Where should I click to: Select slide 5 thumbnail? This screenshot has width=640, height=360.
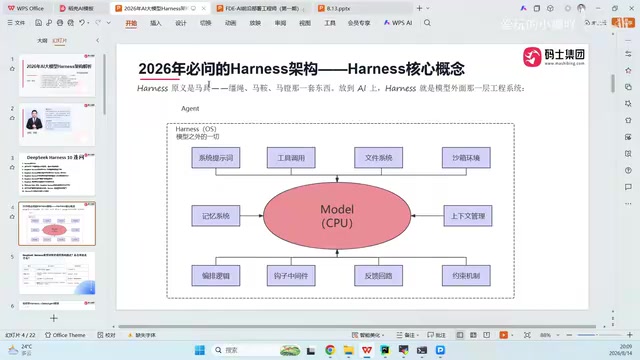[57, 273]
